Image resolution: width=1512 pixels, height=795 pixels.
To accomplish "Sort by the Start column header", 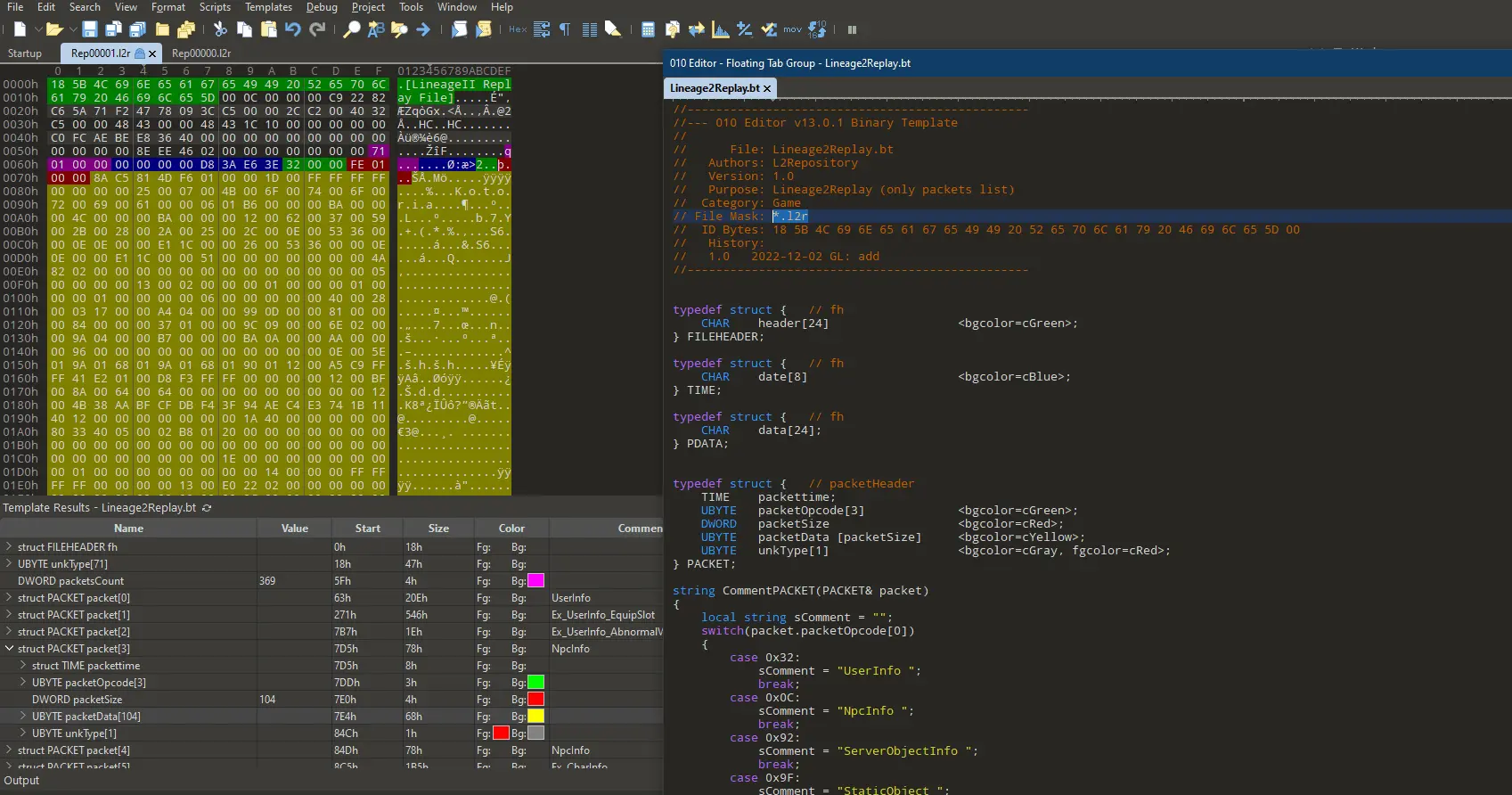I will pos(368,529).
